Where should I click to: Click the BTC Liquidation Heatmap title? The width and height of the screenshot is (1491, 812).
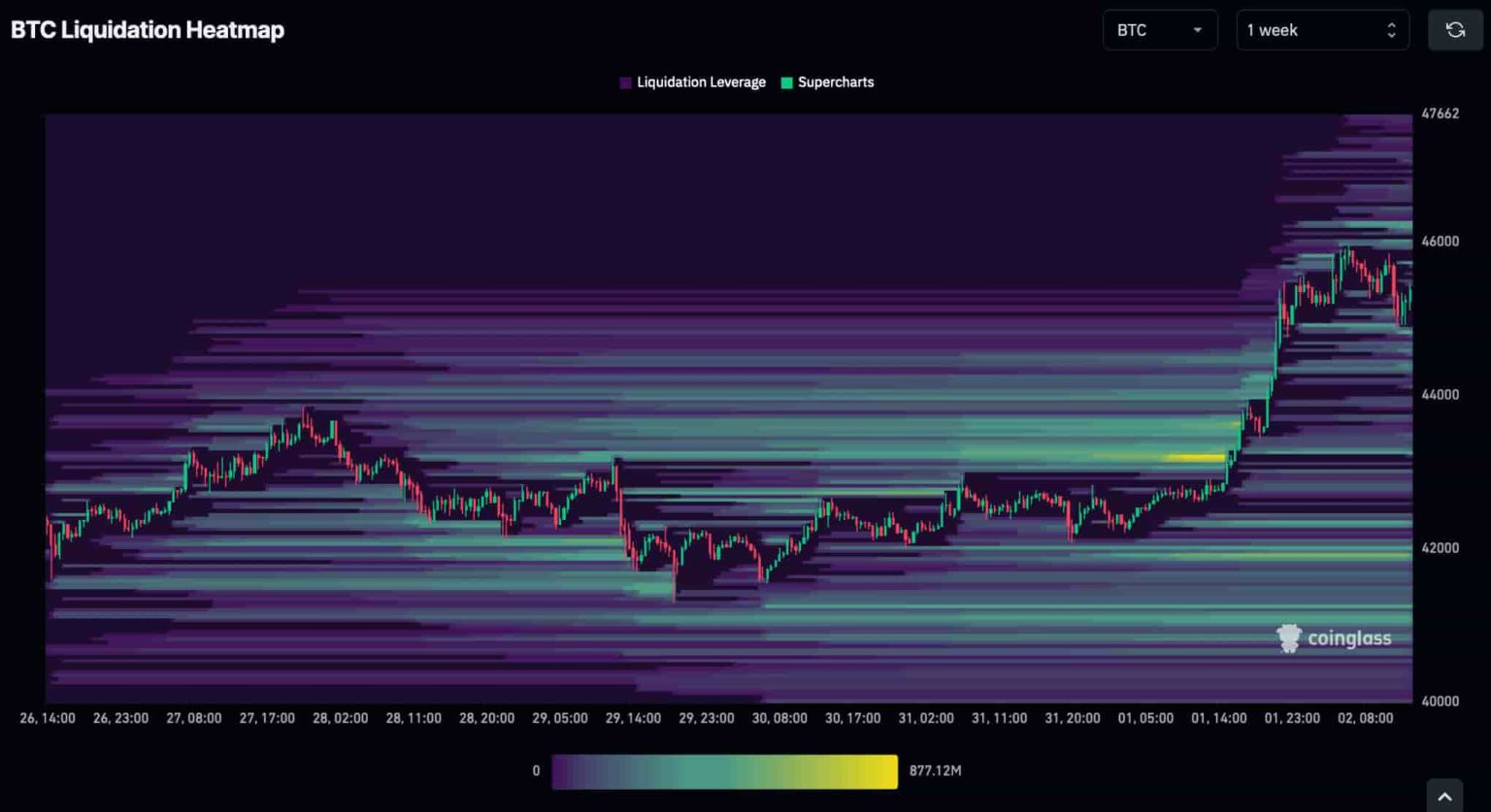148,29
